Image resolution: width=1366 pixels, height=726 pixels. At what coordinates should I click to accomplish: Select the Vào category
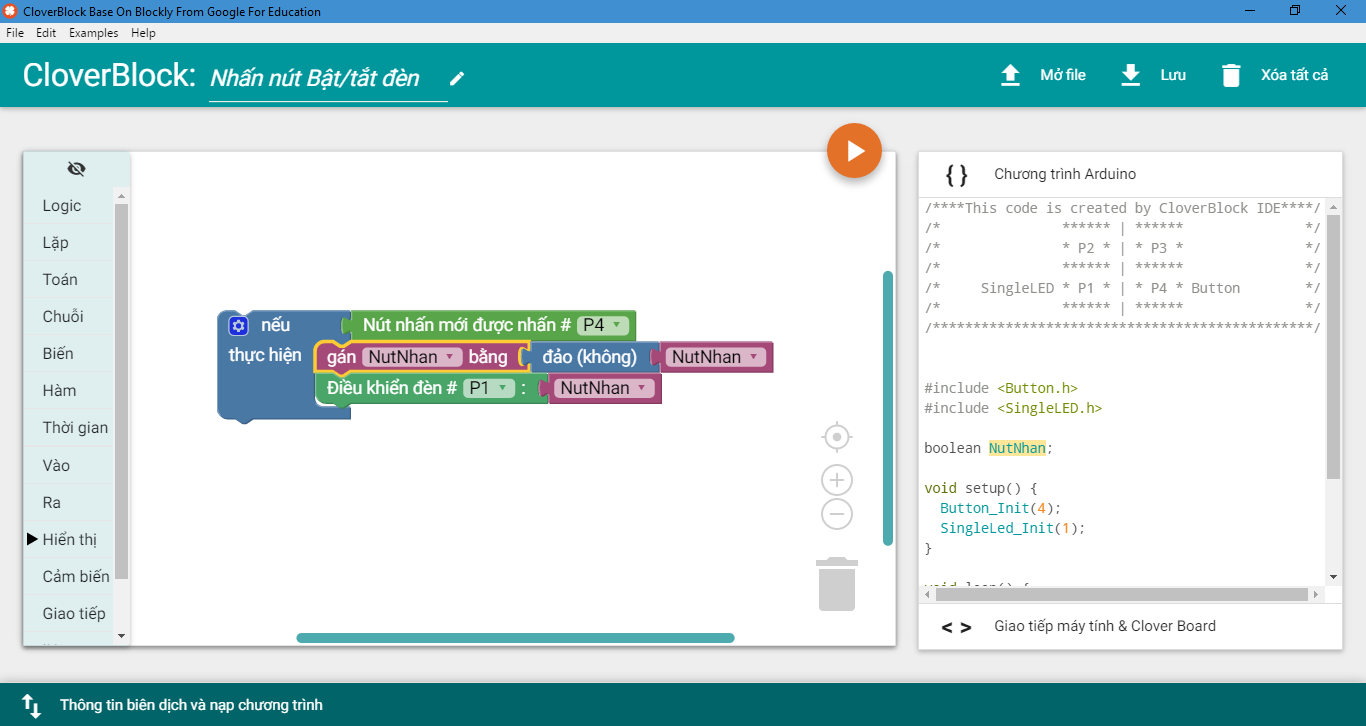coord(69,465)
